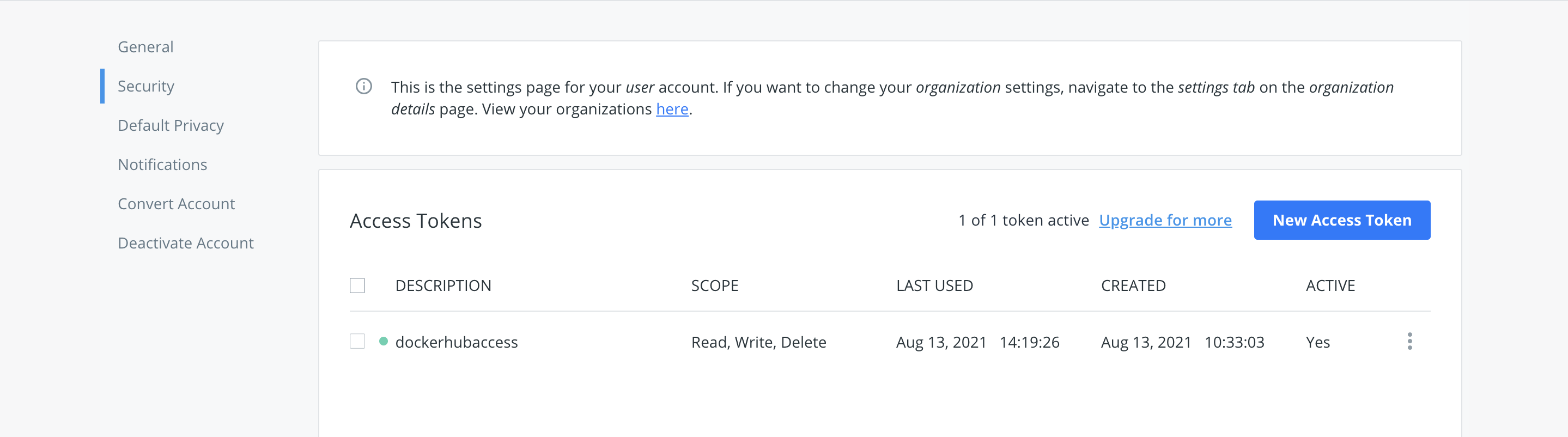Click the created time 10:33:03
This screenshot has height=437, width=1568.
[1234, 342]
